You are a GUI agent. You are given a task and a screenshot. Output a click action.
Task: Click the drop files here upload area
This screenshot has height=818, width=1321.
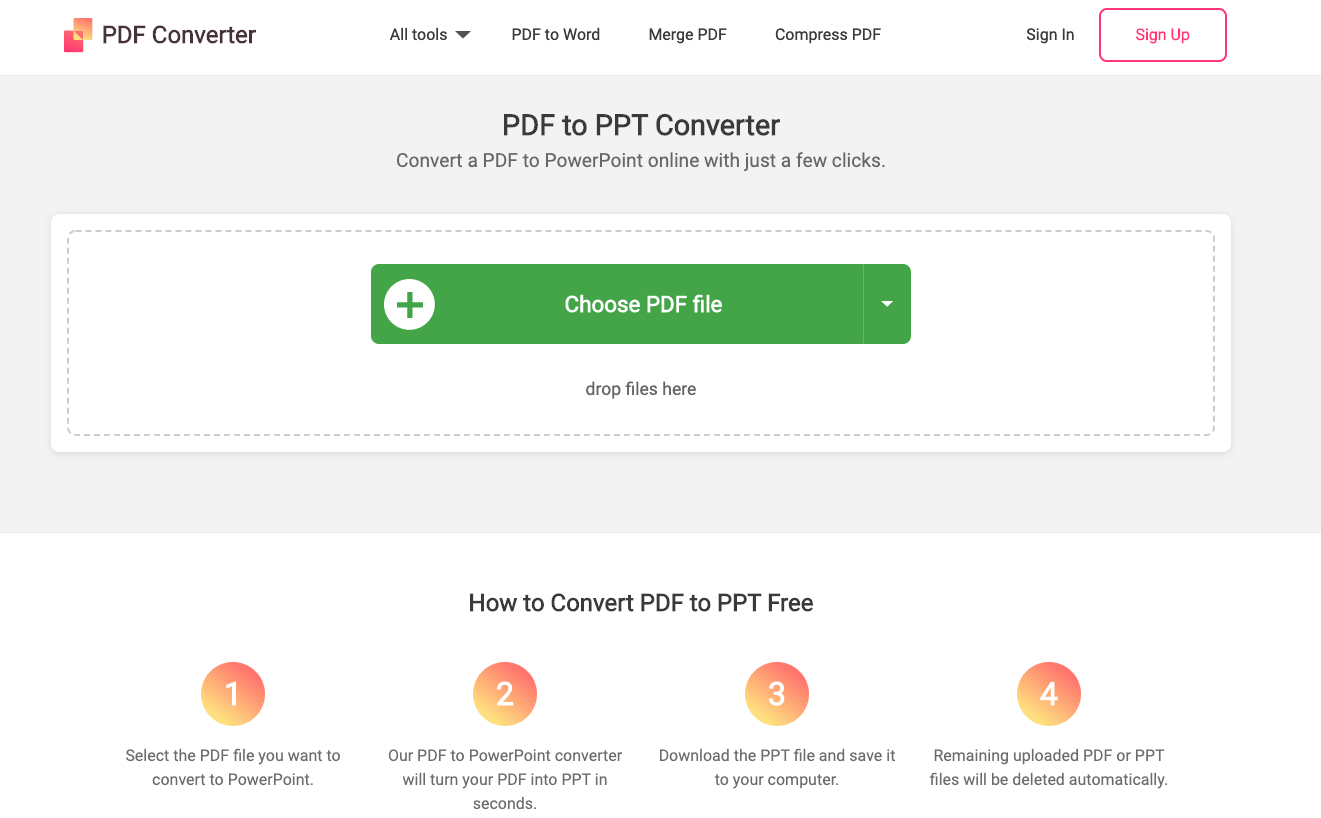640,389
